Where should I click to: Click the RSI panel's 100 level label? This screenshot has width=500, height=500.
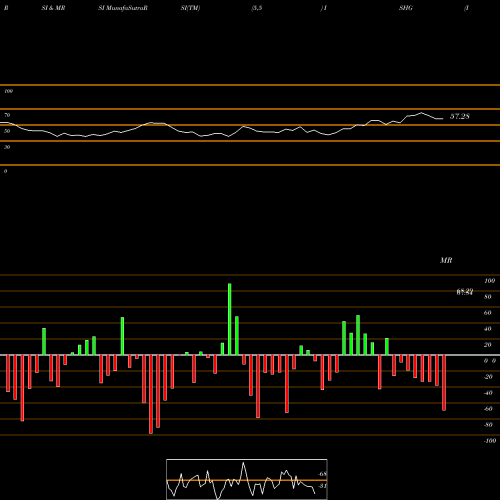(x=8, y=91)
